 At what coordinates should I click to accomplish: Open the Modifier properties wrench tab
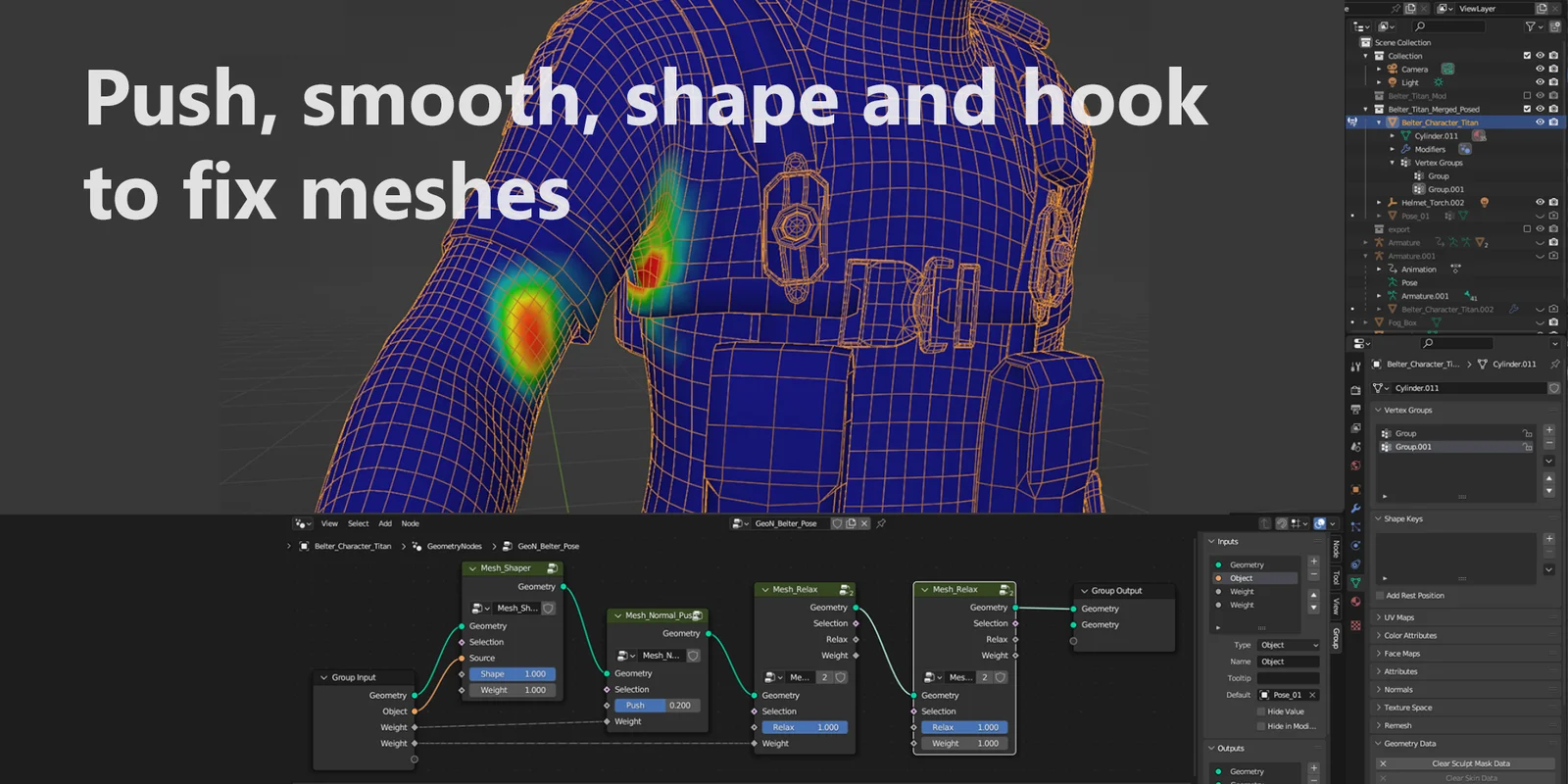click(x=1355, y=509)
